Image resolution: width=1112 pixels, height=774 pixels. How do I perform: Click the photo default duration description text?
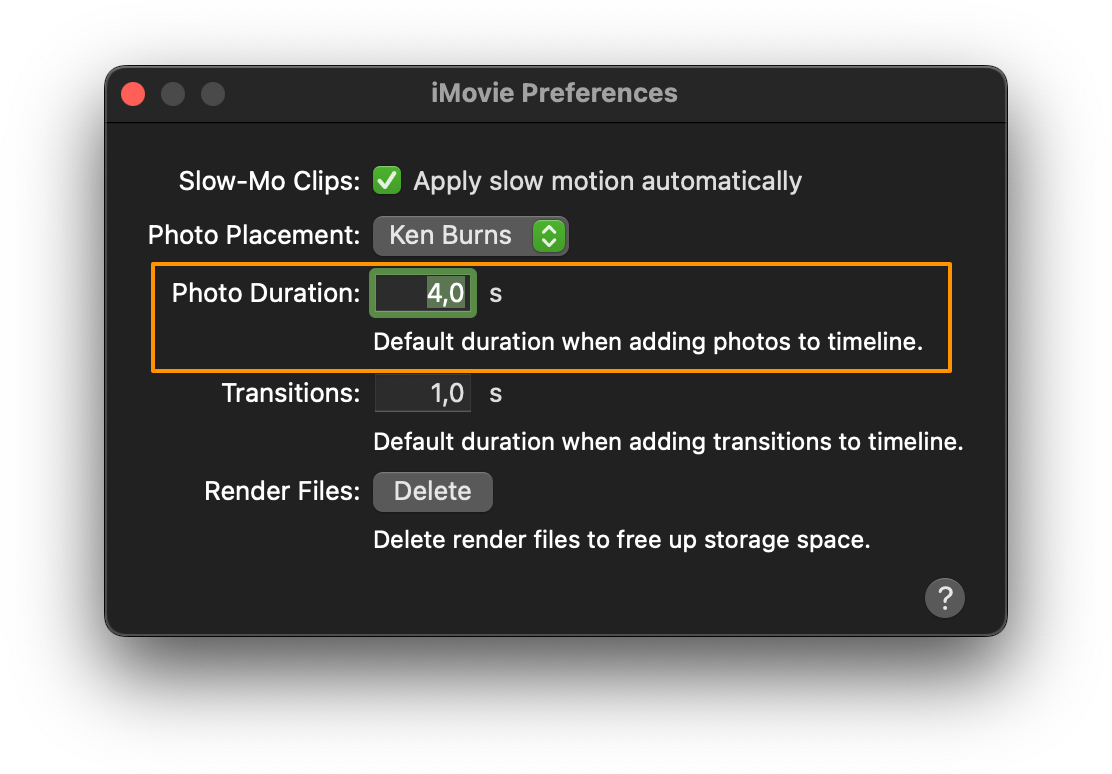click(x=647, y=342)
